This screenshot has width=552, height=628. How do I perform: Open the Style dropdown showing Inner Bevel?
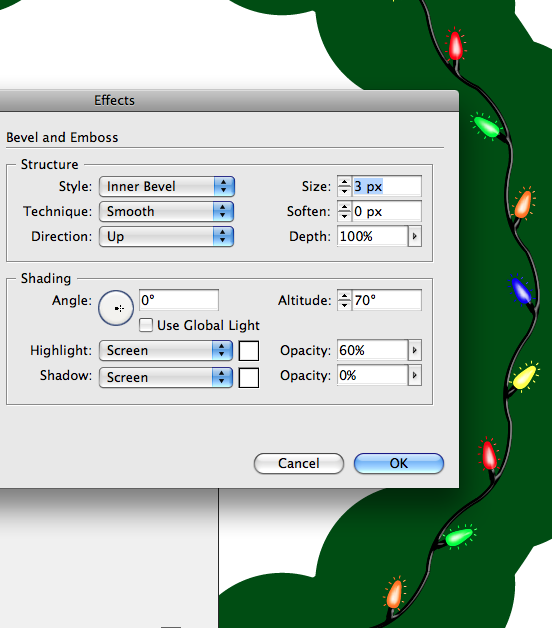167,187
